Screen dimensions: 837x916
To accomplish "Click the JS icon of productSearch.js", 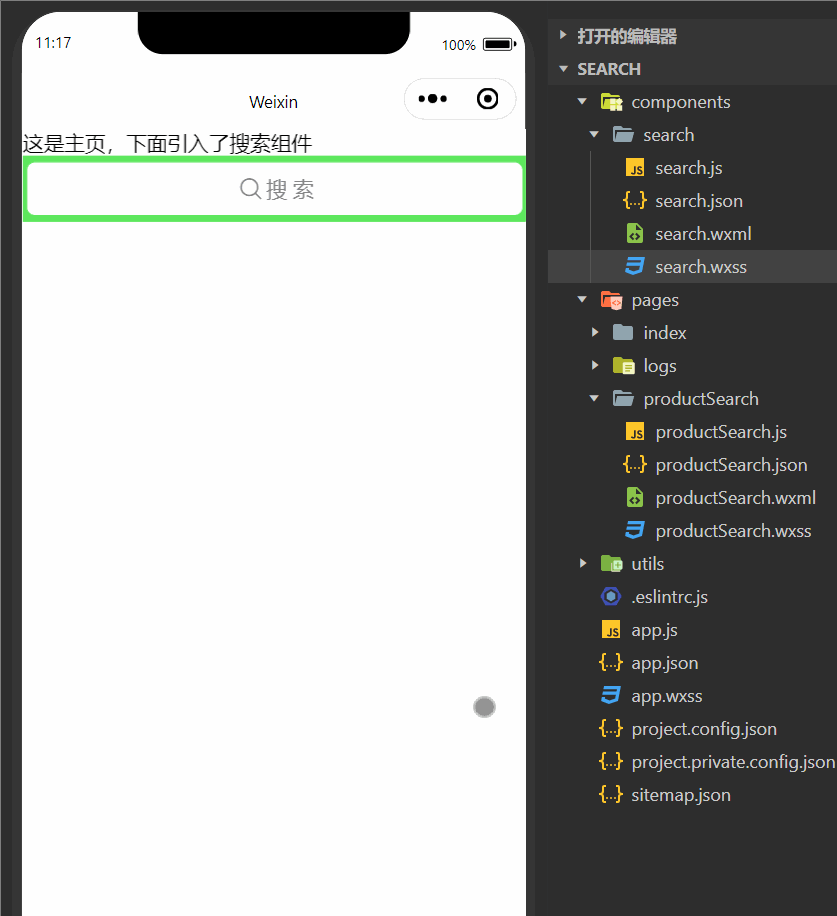I will (x=635, y=432).
